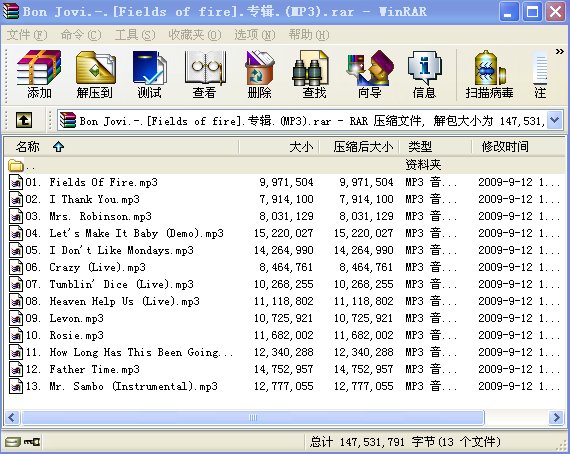This screenshot has width=570, height=454.
Task: Click the archive path address field
Action: 310,120
